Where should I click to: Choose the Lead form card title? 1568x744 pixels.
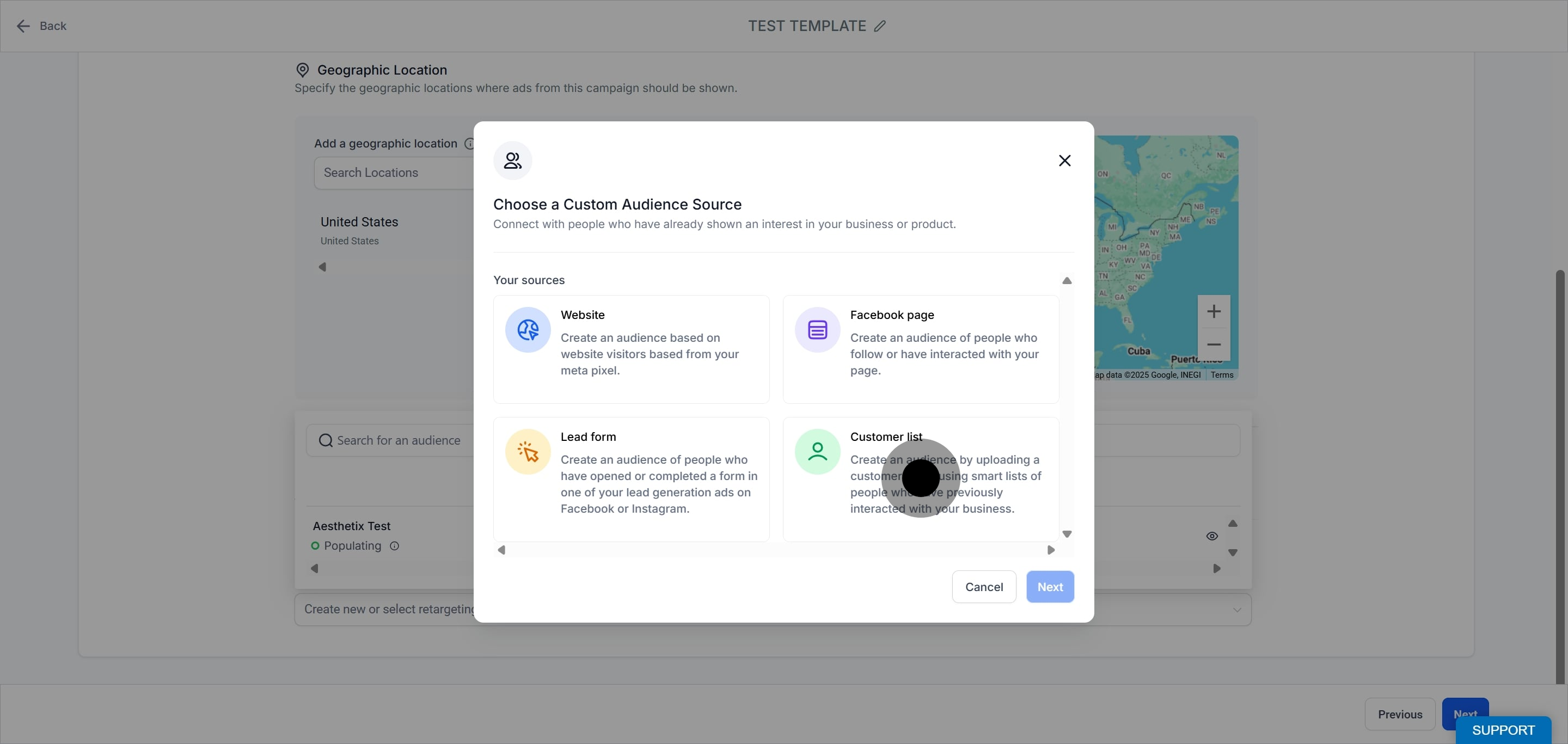click(588, 437)
